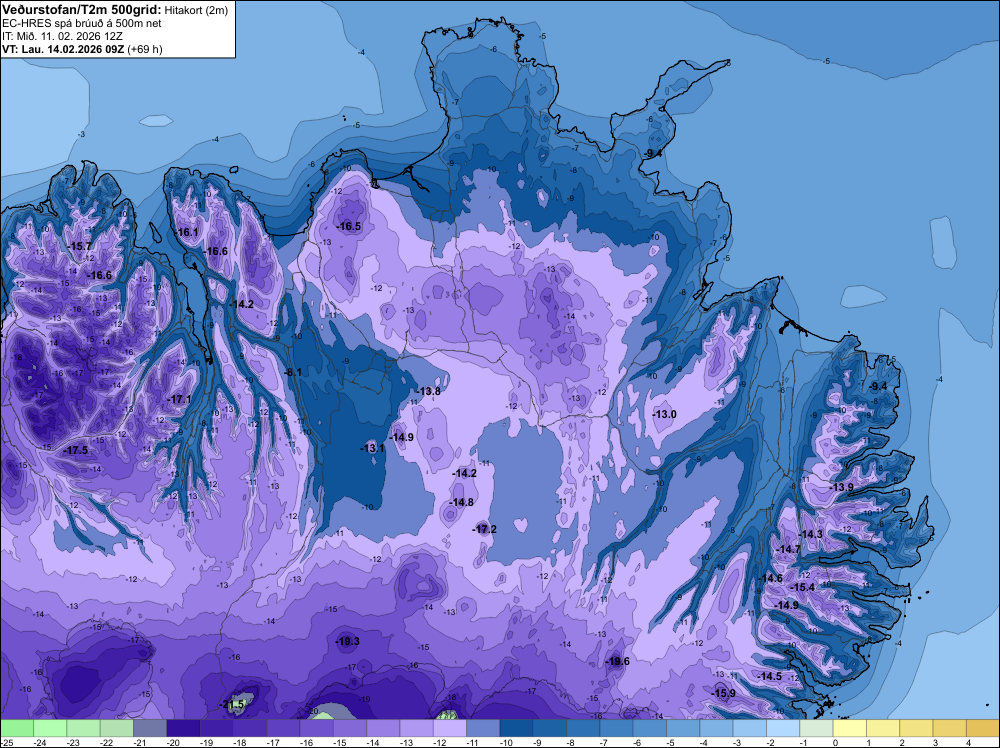Click the -13.8 temperature value
1000x748 pixels.
pyautogui.click(x=428, y=392)
